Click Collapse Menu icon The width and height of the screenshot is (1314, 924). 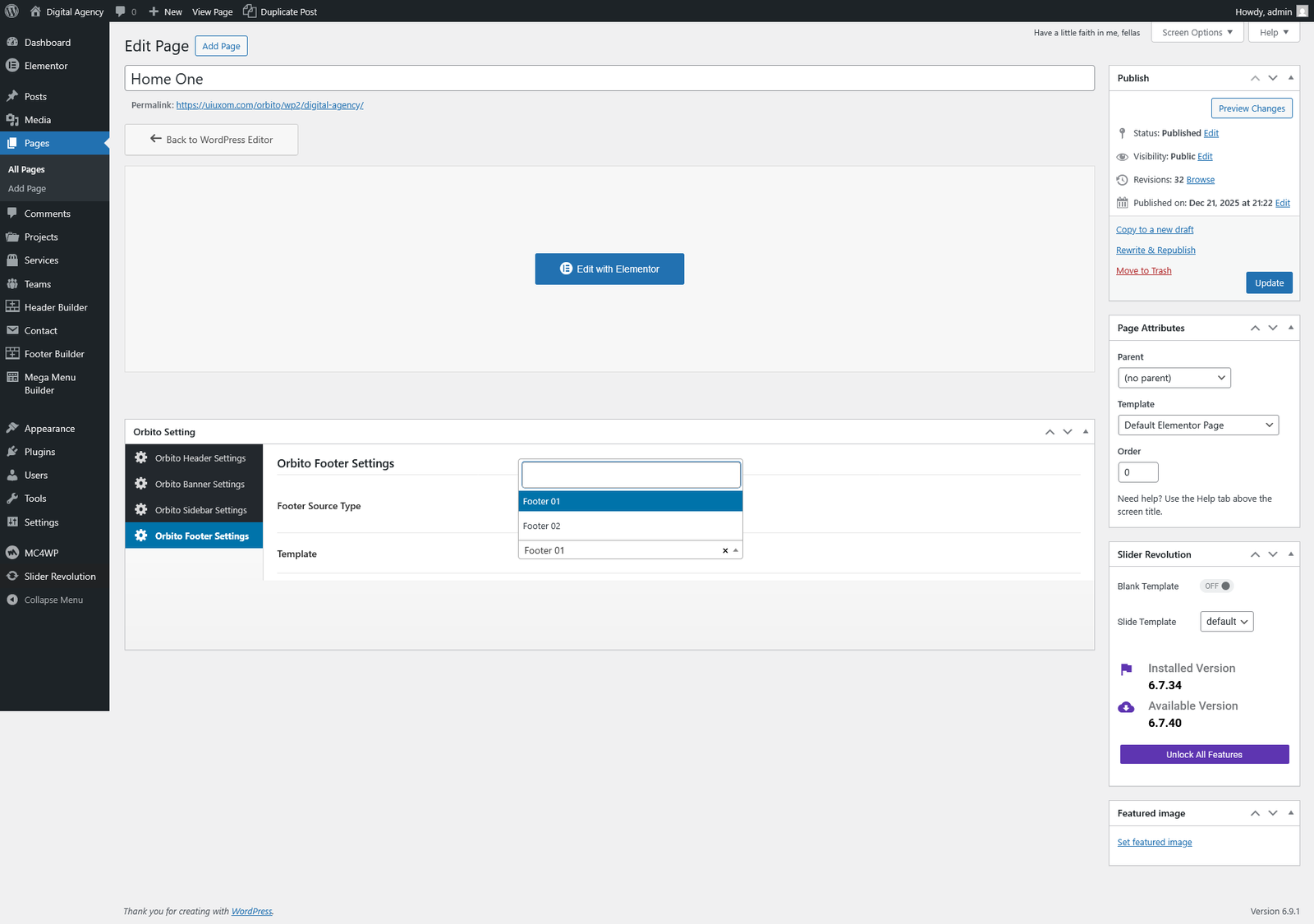point(12,600)
